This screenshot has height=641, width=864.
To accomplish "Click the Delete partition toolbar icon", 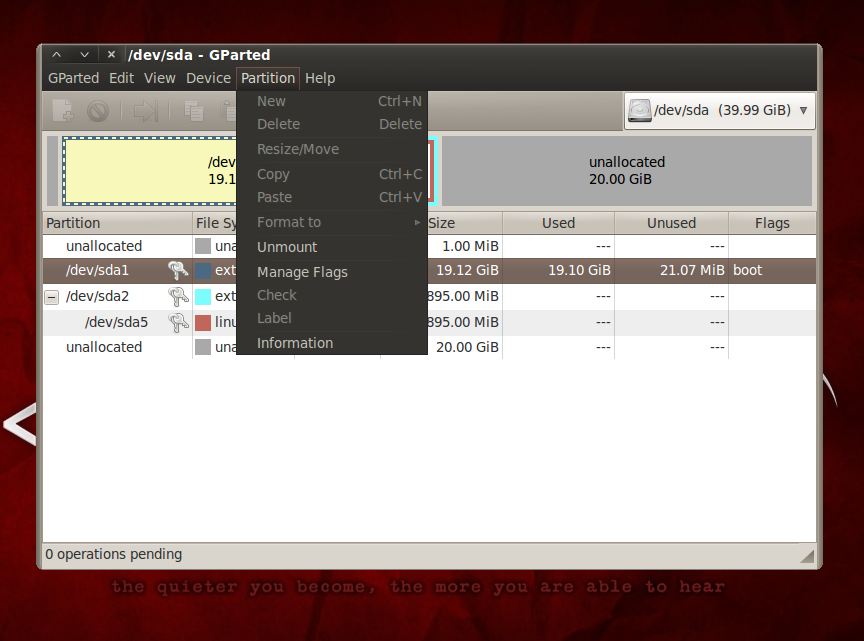I will [x=98, y=111].
